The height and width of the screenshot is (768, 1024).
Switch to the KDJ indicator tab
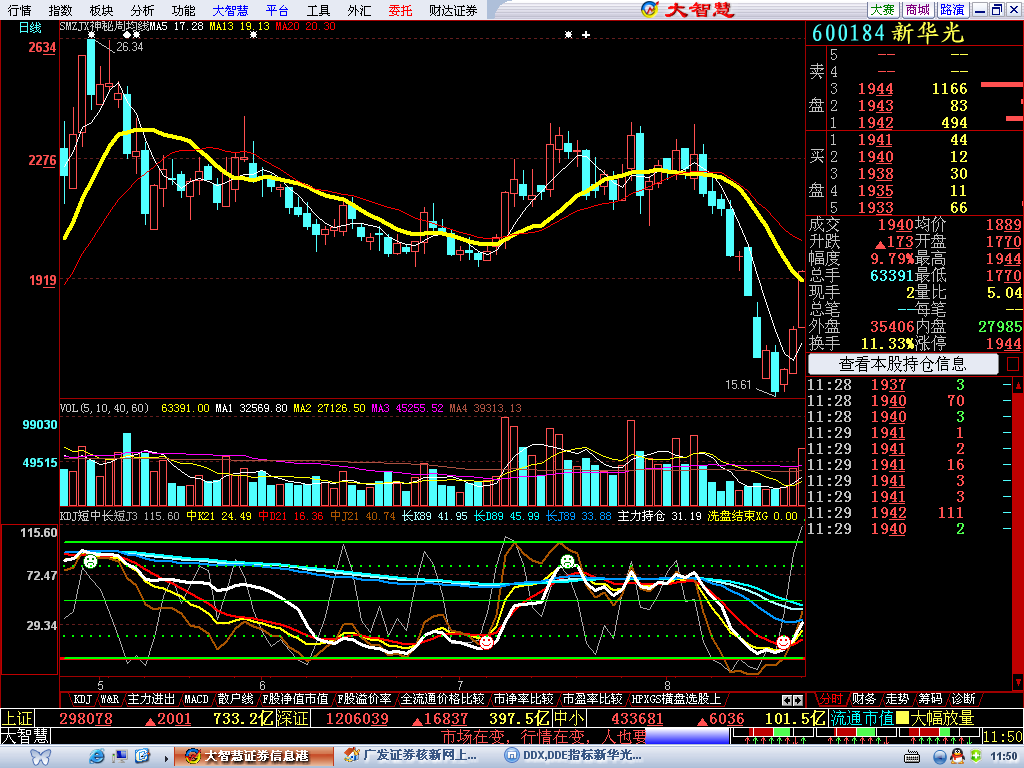click(82, 699)
